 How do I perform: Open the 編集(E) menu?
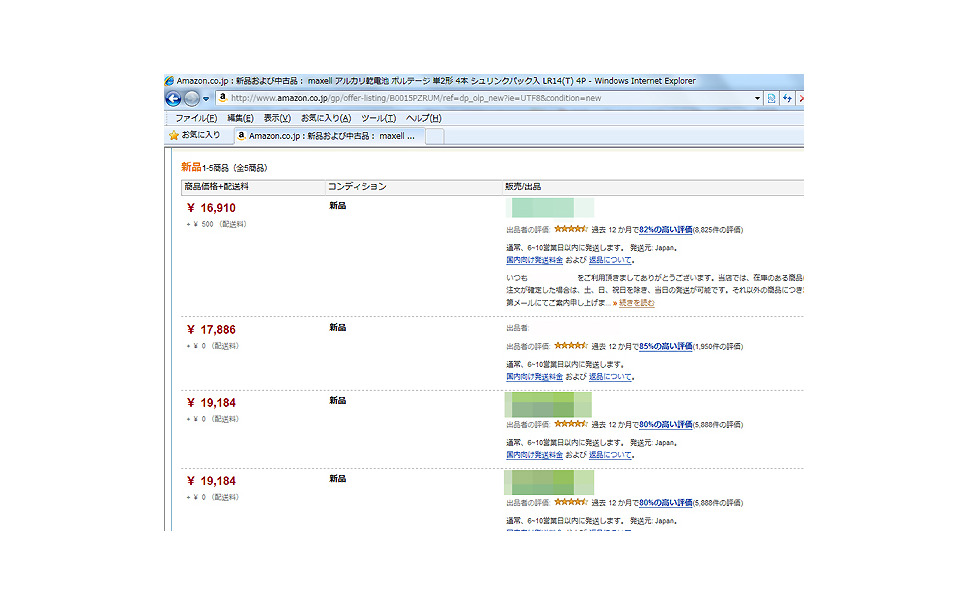tap(240, 118)
